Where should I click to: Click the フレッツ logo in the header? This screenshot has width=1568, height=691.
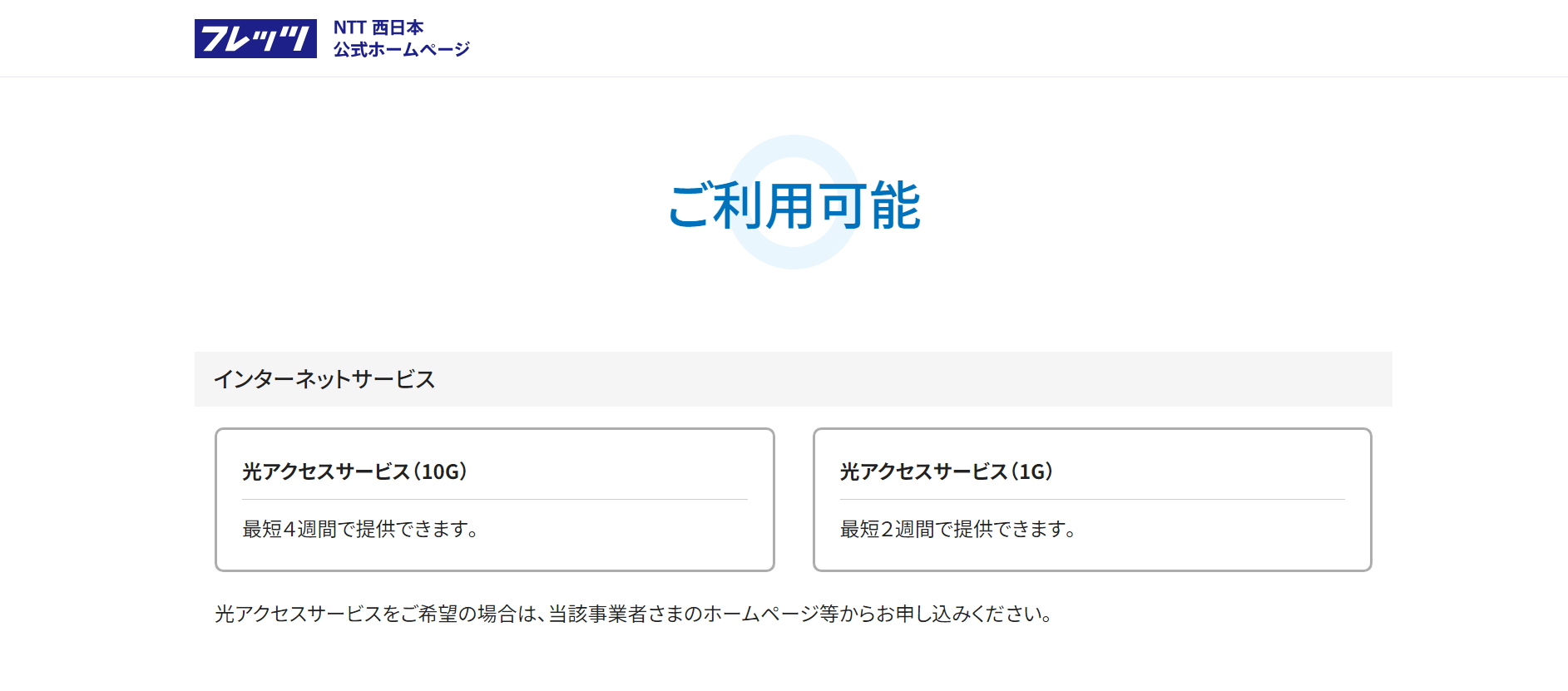click(255, 38)
